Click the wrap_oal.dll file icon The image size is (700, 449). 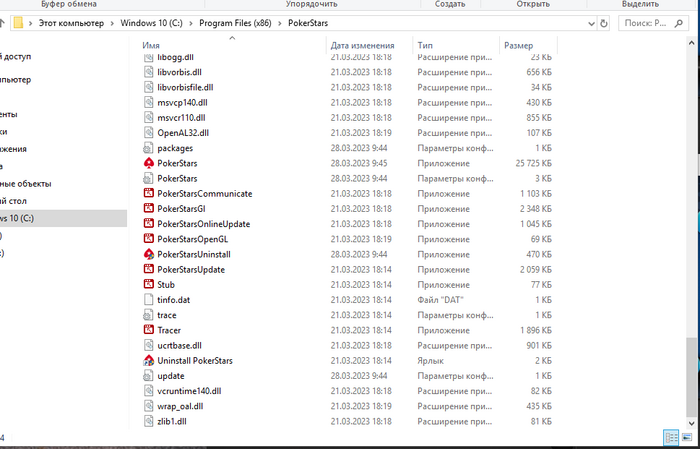[149, 406]
